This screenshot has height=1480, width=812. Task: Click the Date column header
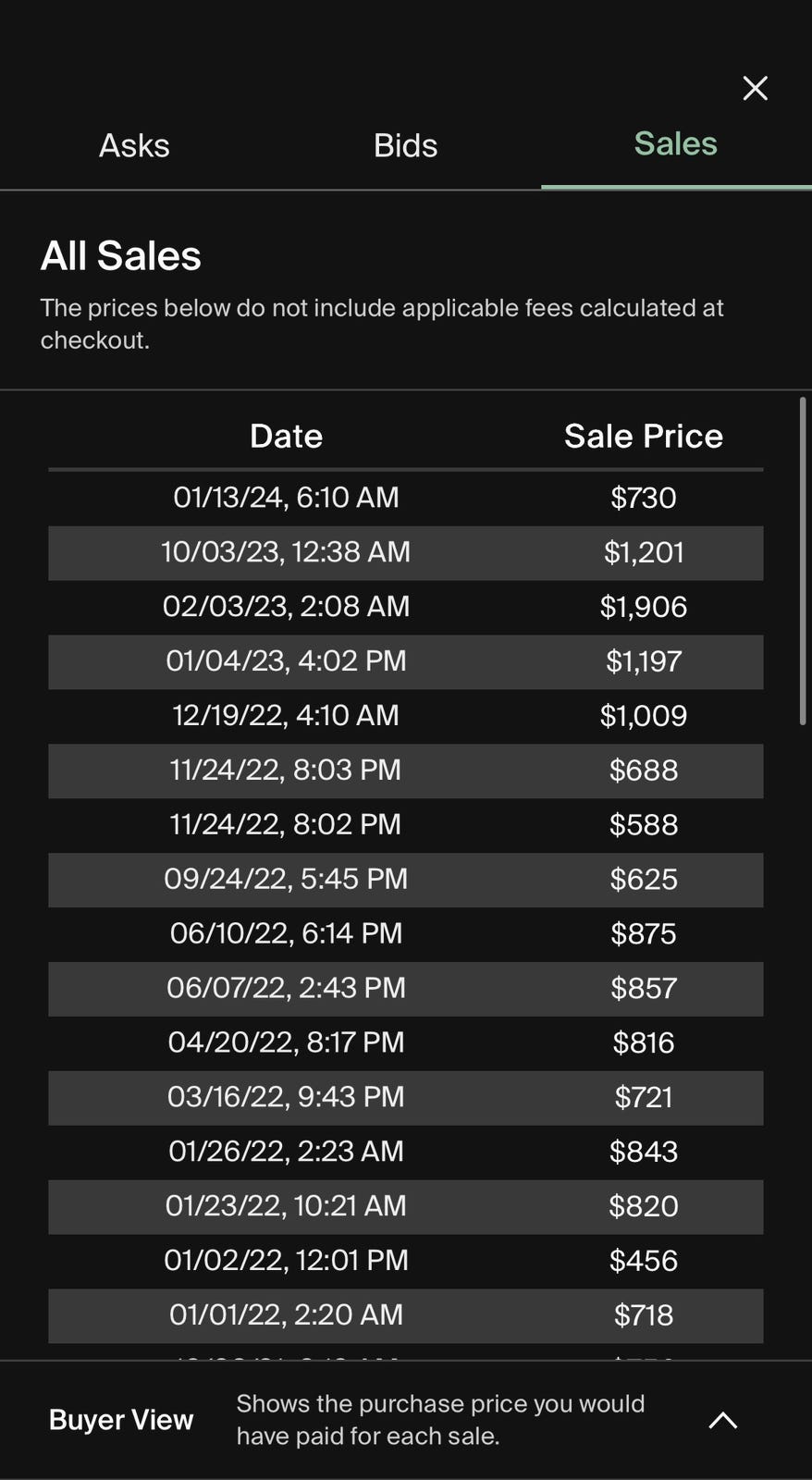coord(286,436)
